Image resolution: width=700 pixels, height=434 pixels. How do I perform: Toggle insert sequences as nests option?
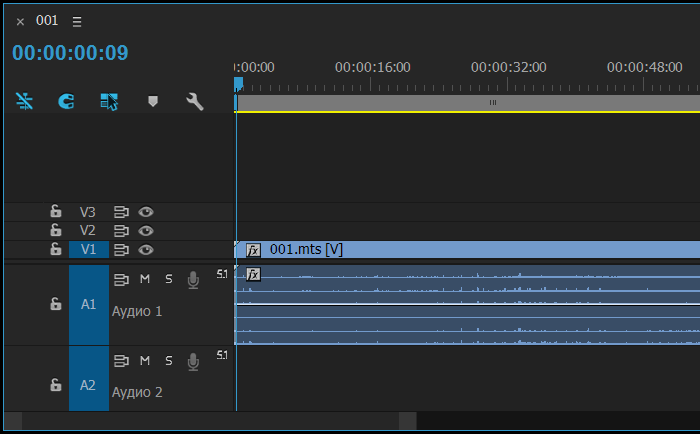pos(25,101)
